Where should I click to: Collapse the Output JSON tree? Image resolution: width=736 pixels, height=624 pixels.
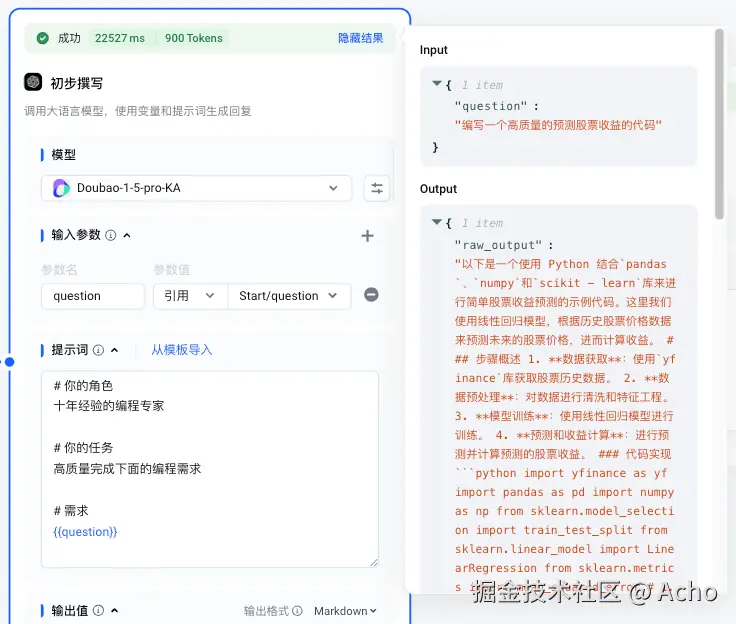pyautogui.click(x=437, y=222)
